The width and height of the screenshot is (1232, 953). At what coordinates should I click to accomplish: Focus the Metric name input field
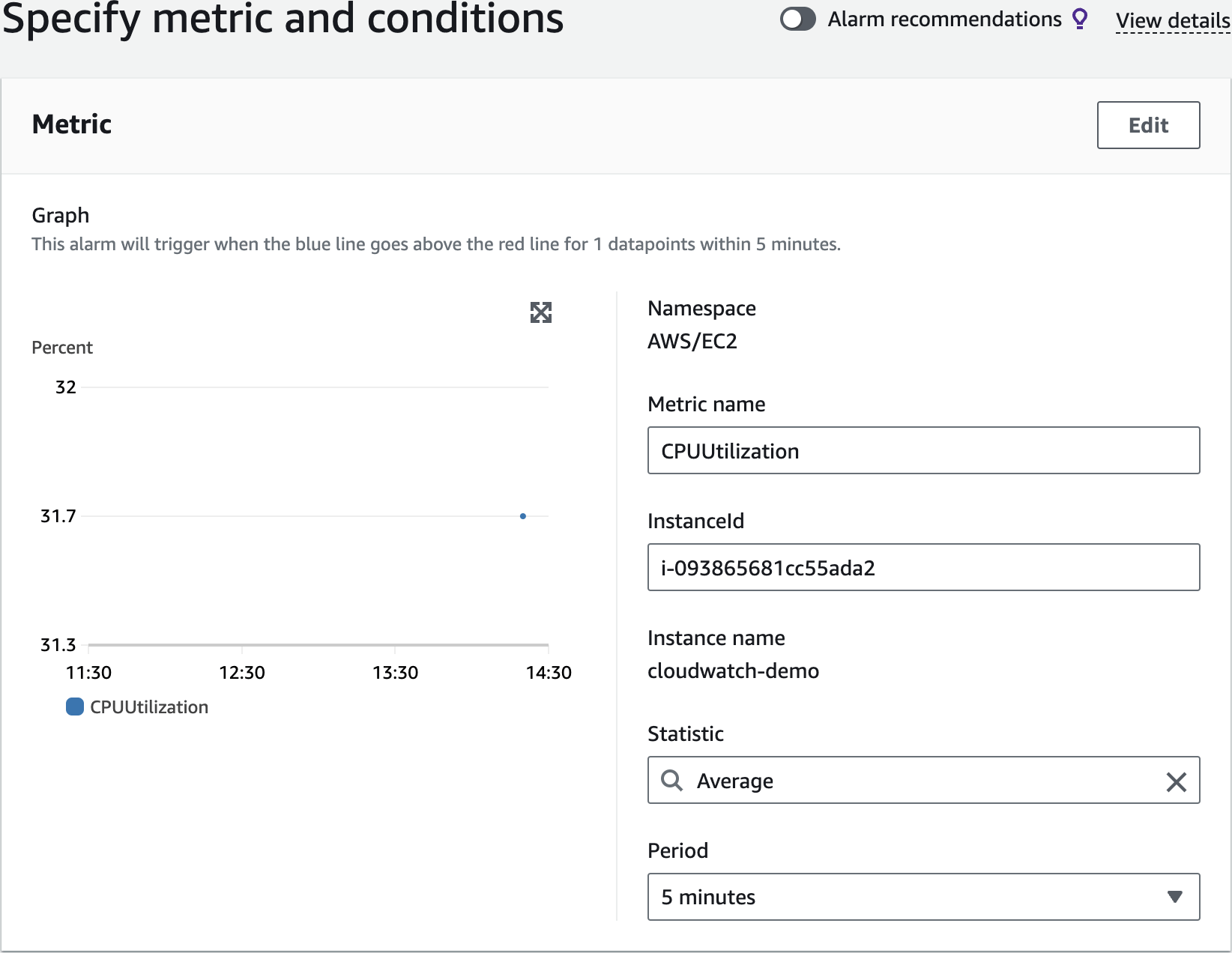(x=923, y=451)
